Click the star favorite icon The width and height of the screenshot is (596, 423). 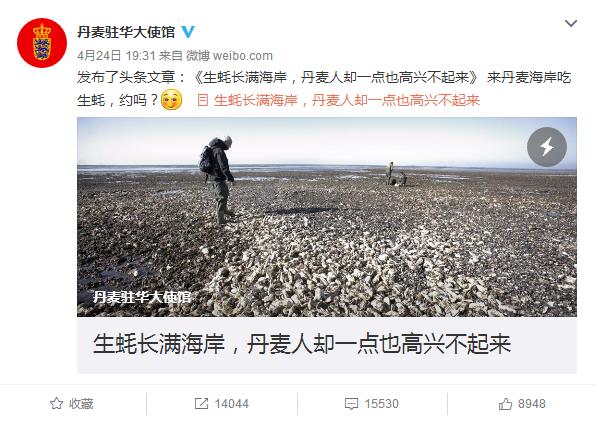[57, 404]
